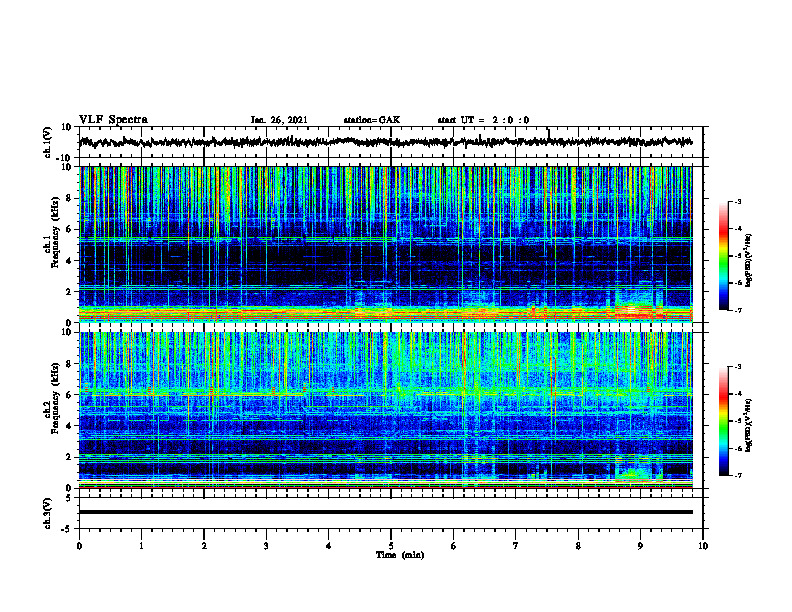Click time axis tick label "3"
The height and width of the screenshot is (612, 792).
[266, 546]
